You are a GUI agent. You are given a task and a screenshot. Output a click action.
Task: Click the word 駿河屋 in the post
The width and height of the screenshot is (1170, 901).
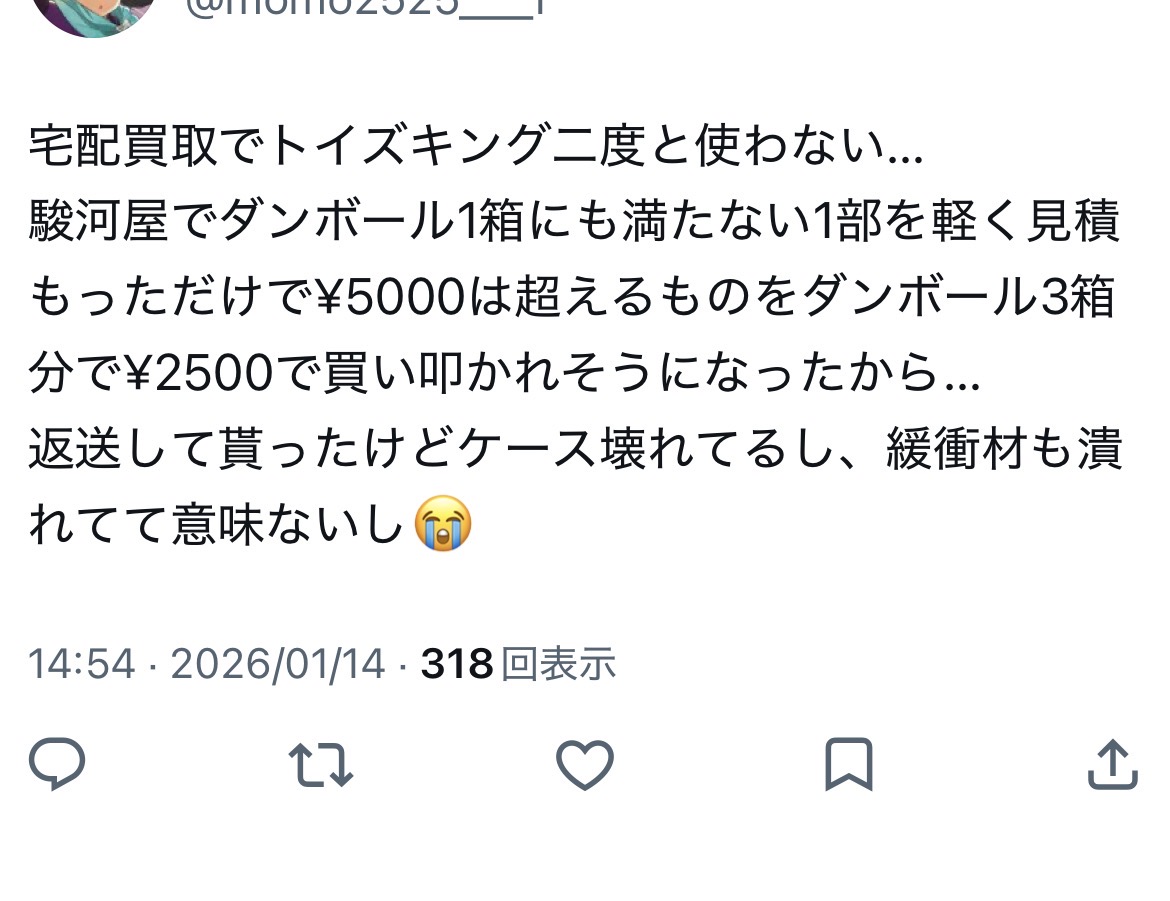coord(99,221)
